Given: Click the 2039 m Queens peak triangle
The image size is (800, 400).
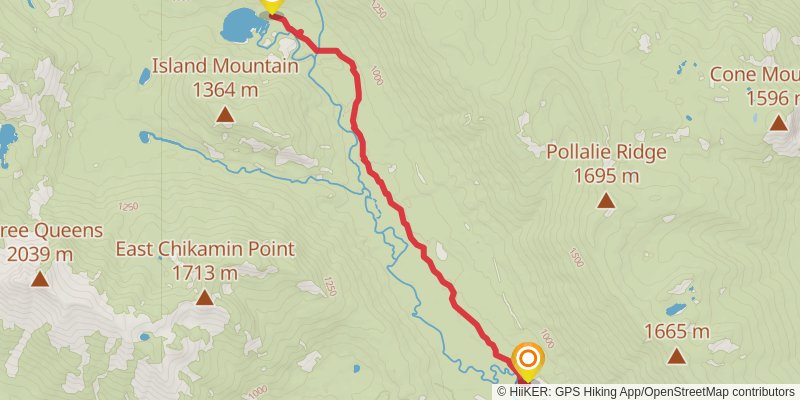Looking at the screenshot, I should click(x=40, y=279).
